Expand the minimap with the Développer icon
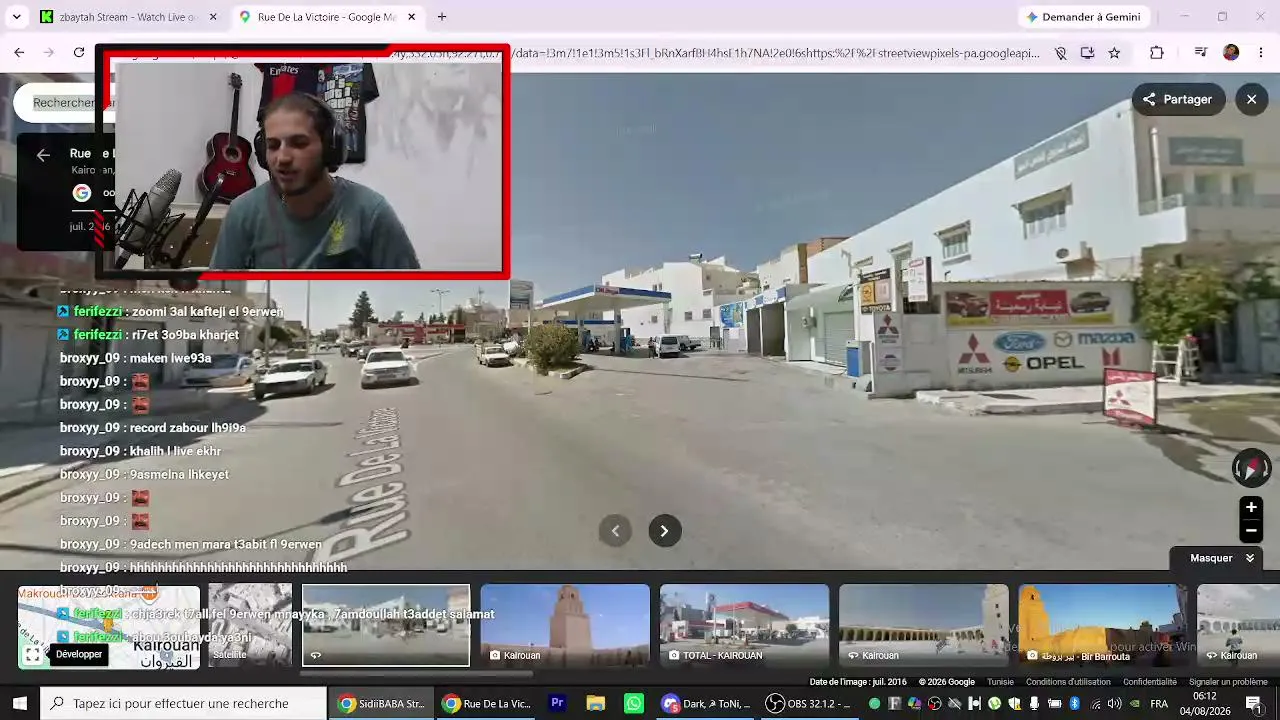The image size is (1280, 720). click(33, 654)
